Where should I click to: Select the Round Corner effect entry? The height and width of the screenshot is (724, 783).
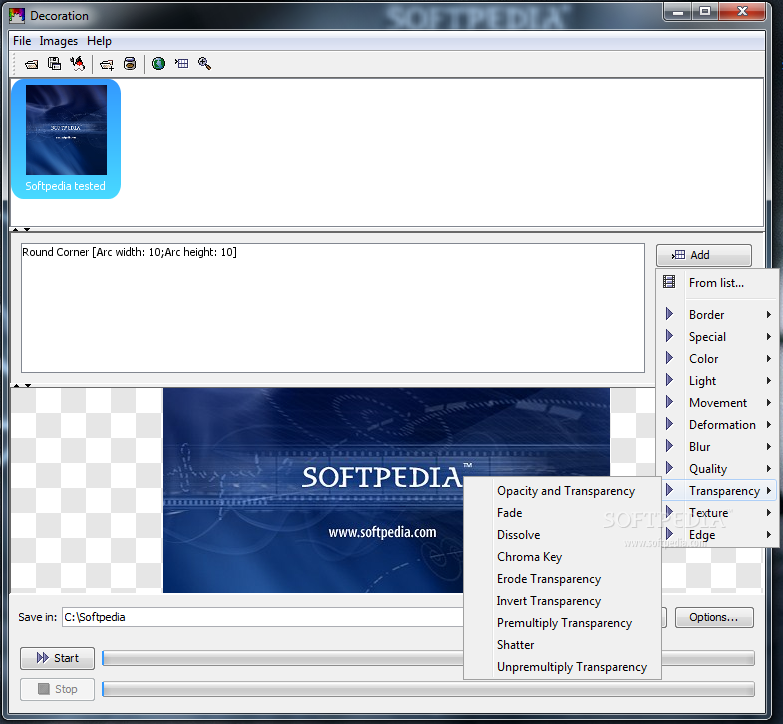129,252
